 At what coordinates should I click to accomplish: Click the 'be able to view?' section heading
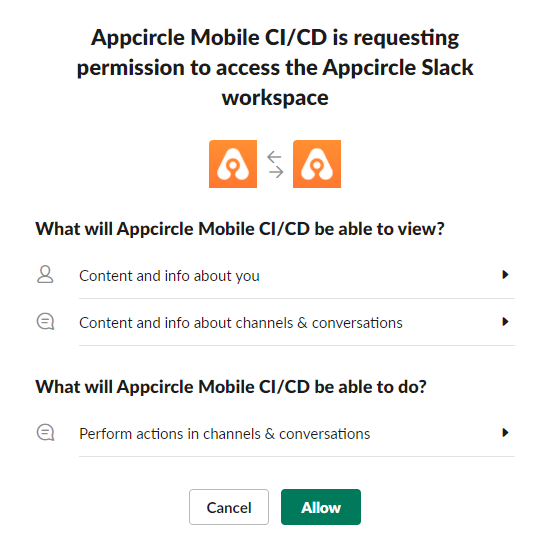pos(240,229)
